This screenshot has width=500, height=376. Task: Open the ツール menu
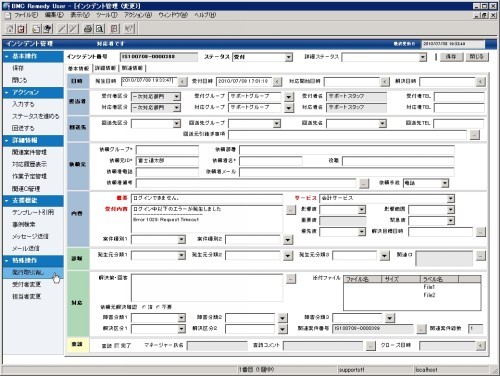(x=107, y=15)
